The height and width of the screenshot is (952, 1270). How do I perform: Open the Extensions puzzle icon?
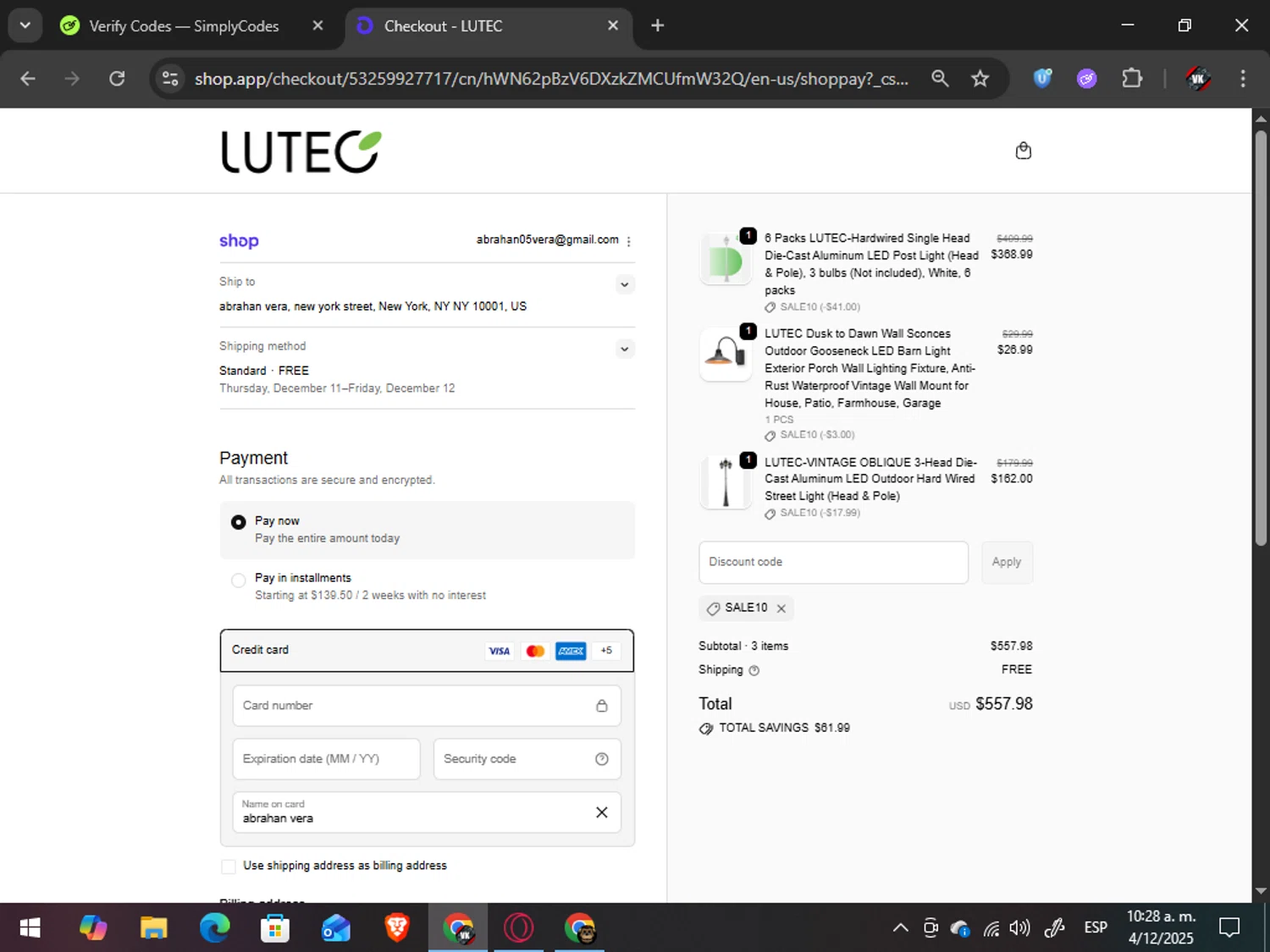(x=1132, y=79)
